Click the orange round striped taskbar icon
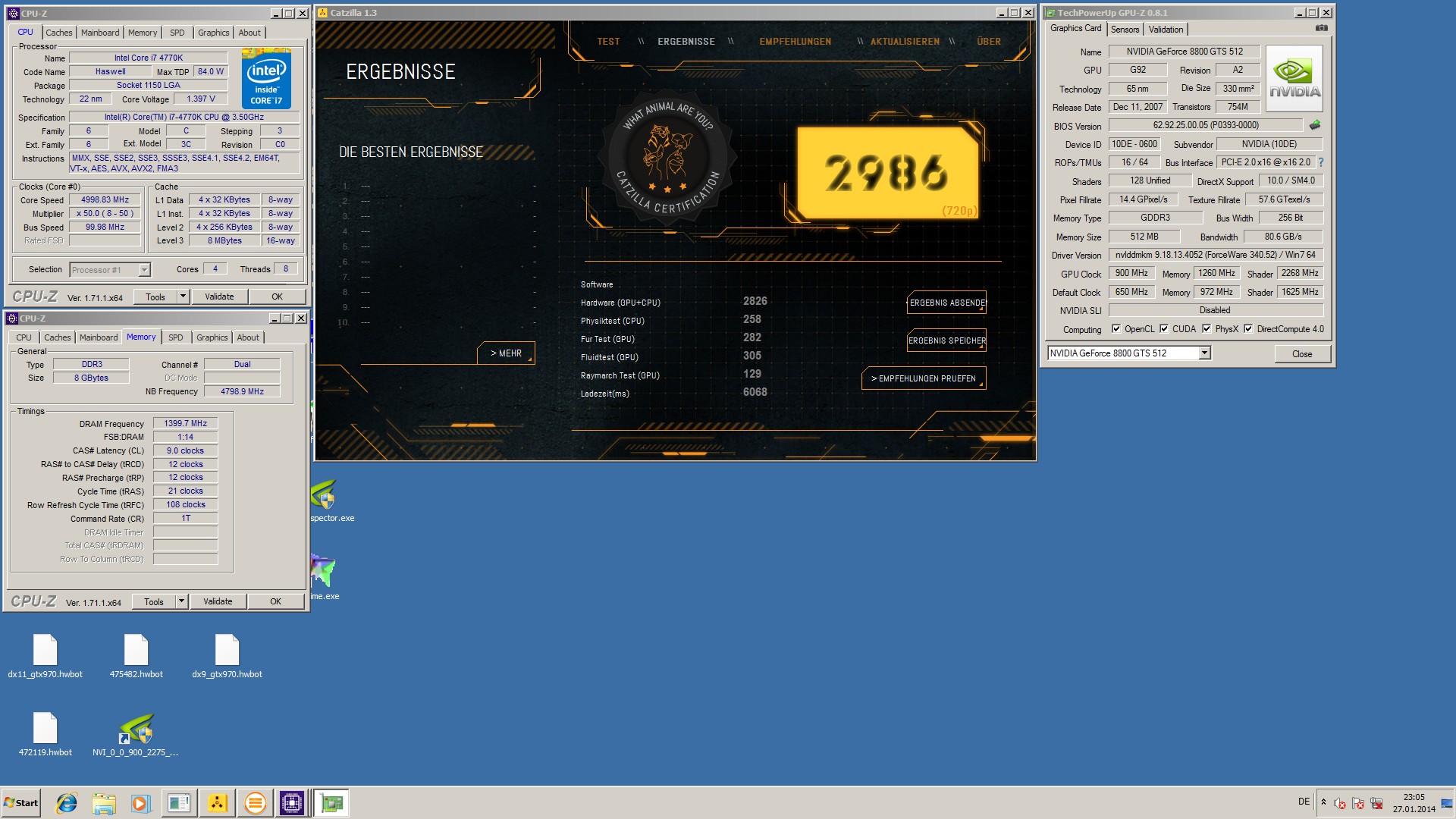 point(255,802)
